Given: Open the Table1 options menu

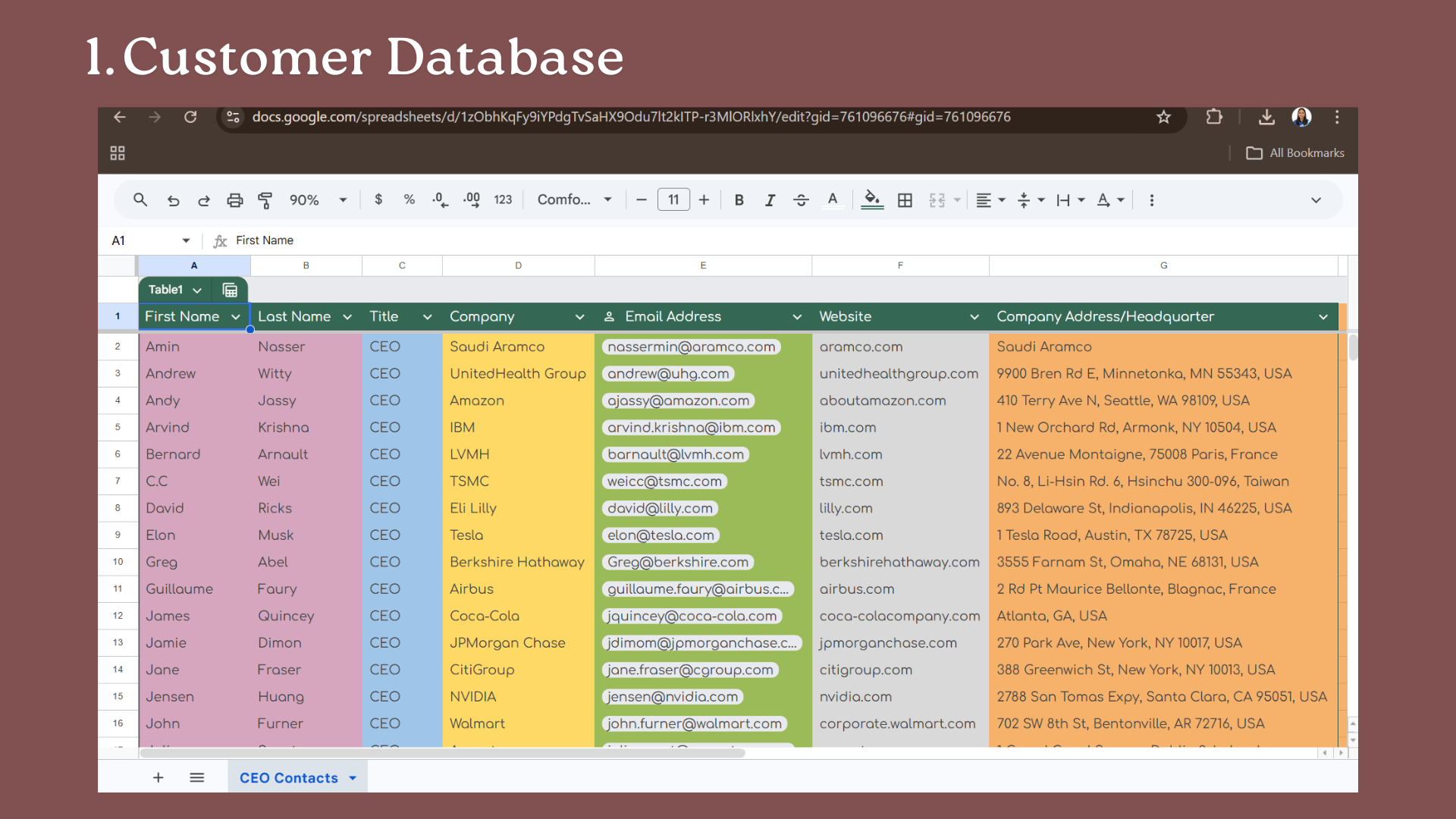Looking at the screenshot, I should coord(197,290).
